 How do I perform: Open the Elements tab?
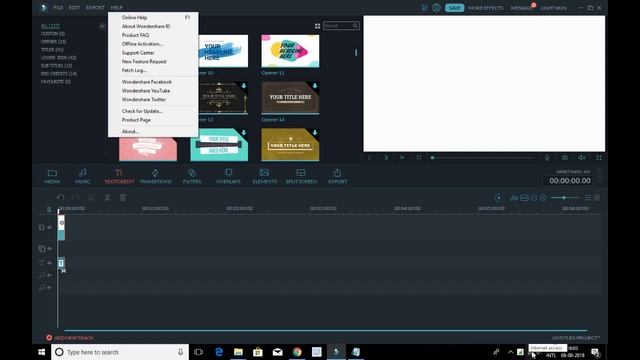(264, 176)
